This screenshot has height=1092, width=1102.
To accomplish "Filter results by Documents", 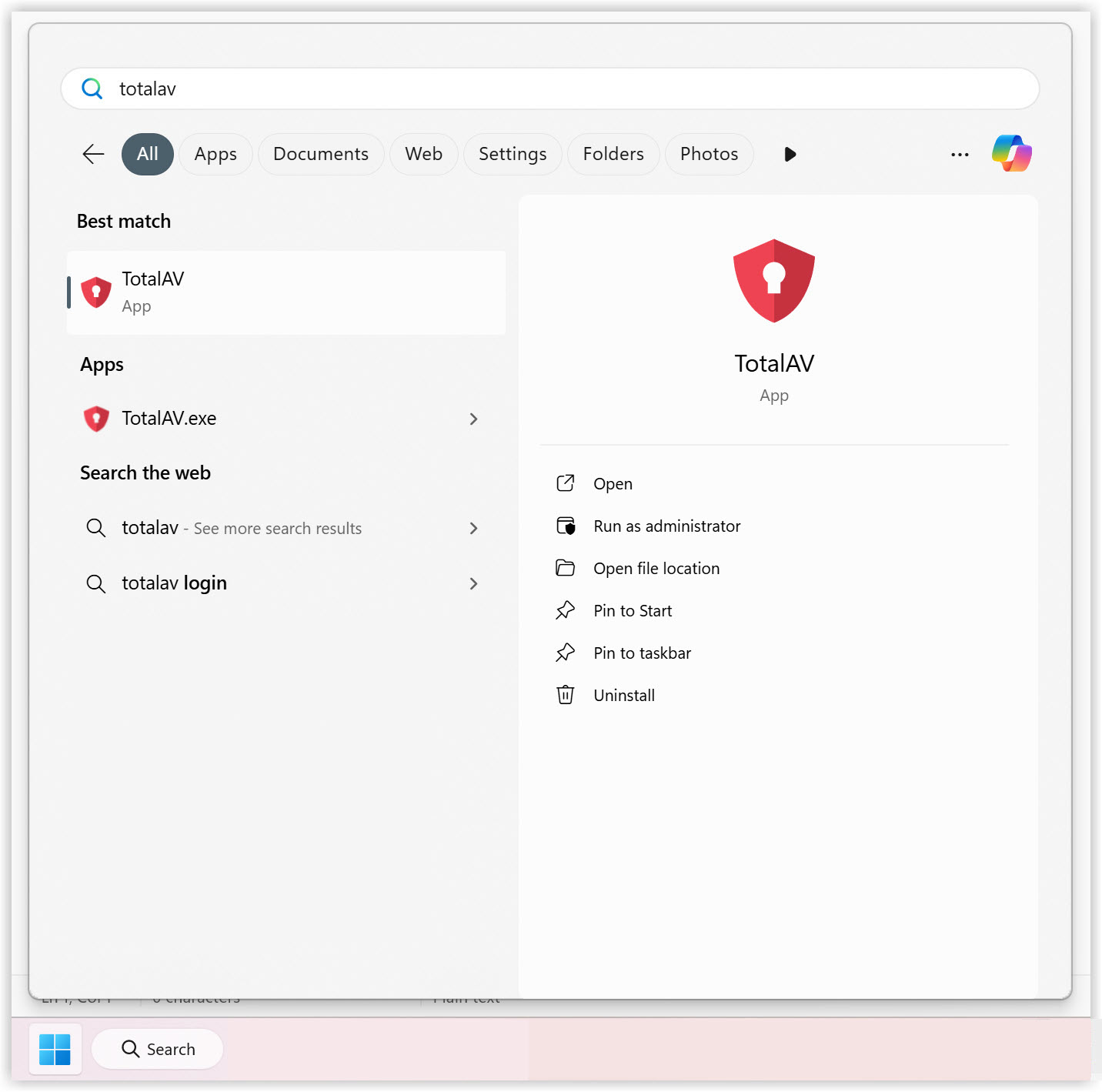I will [x=321, y=154].
